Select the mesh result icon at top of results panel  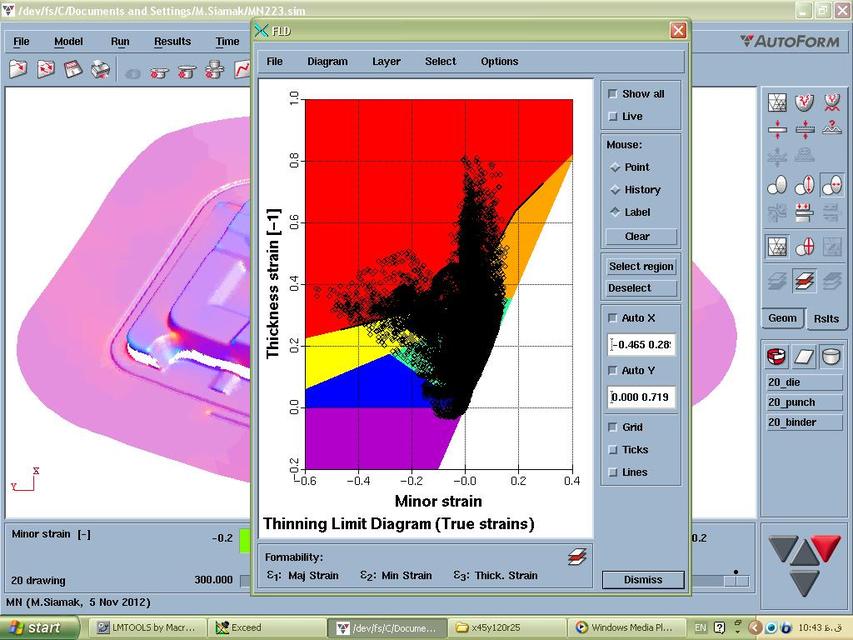[777, 102]
